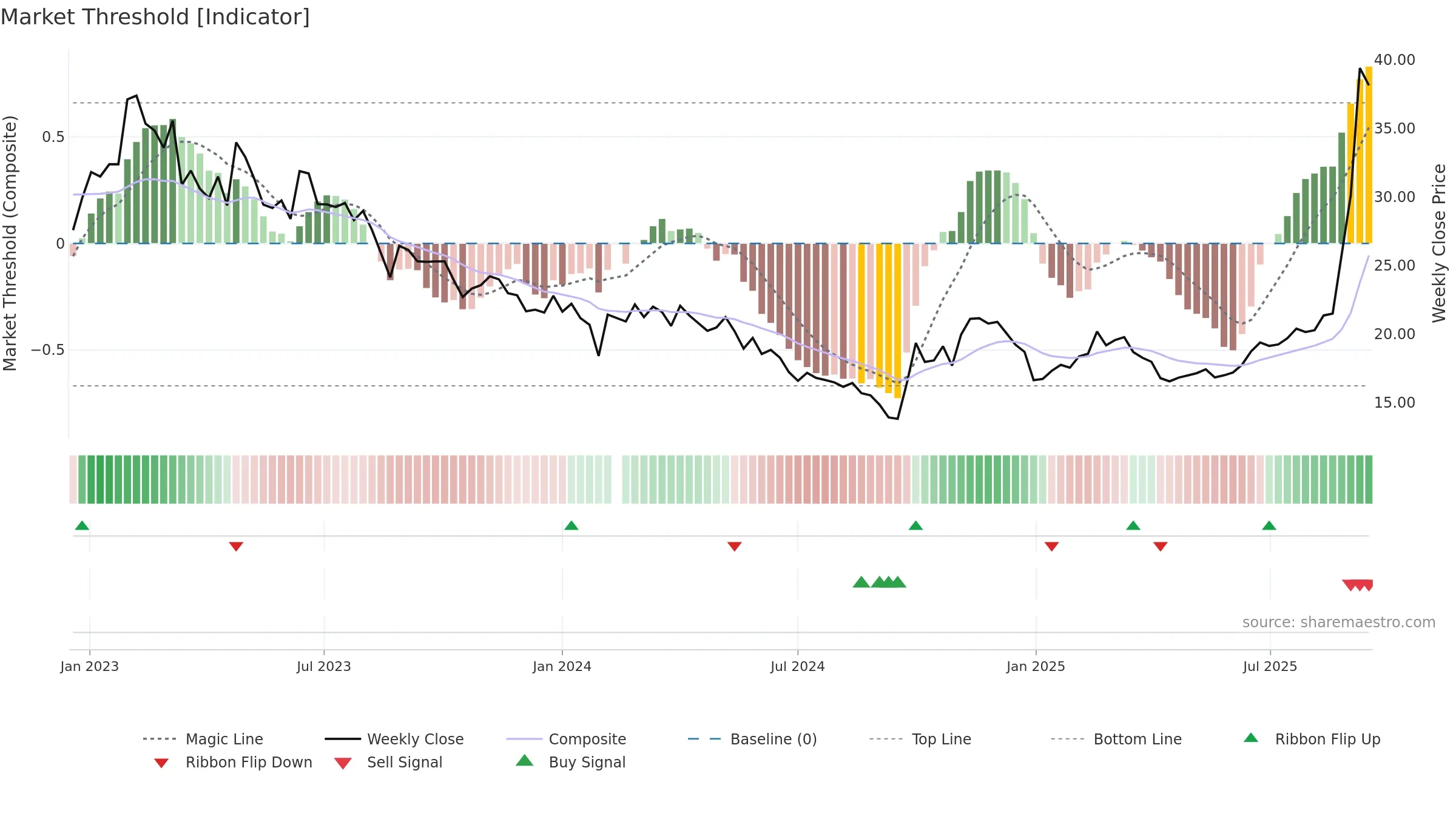Image resolution: width=1456 pixels, height=819 pixels.
Task: Click the tallest yellow bar at chart end
Action: tap(1369, 155)
